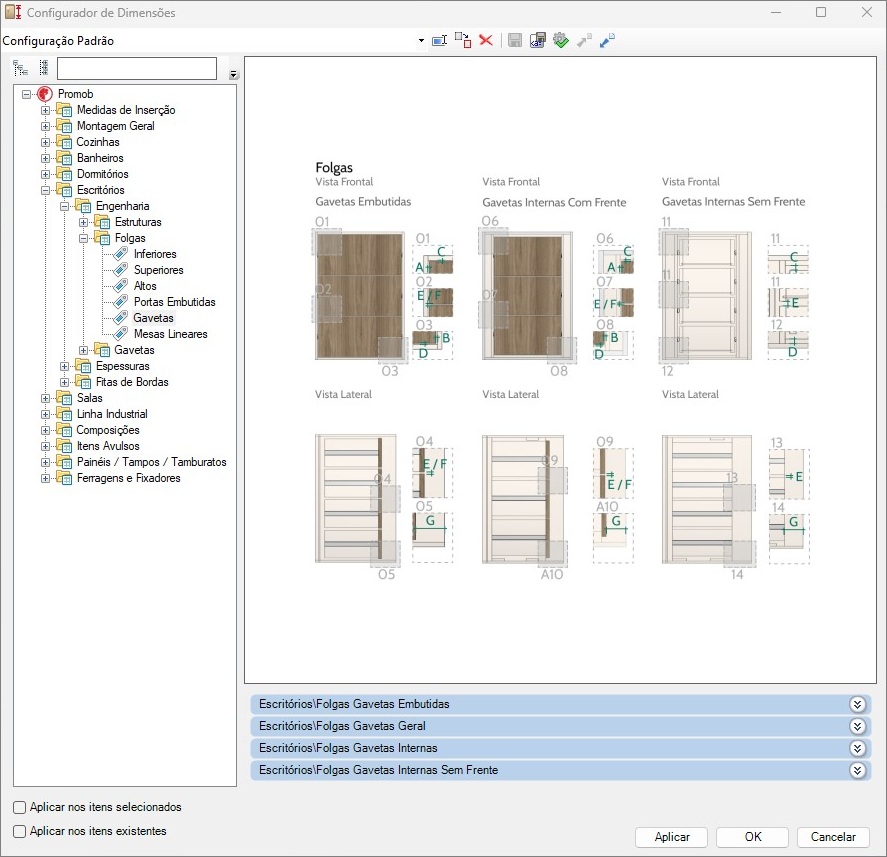Toggle Aplicar nos itens existentes checkbox

(x=19, y=831)
